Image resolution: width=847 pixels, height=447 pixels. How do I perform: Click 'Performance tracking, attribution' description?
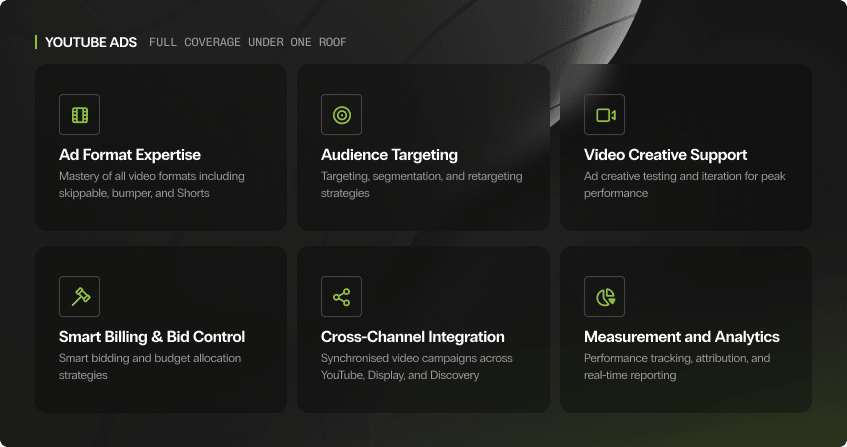click(677, 367)
